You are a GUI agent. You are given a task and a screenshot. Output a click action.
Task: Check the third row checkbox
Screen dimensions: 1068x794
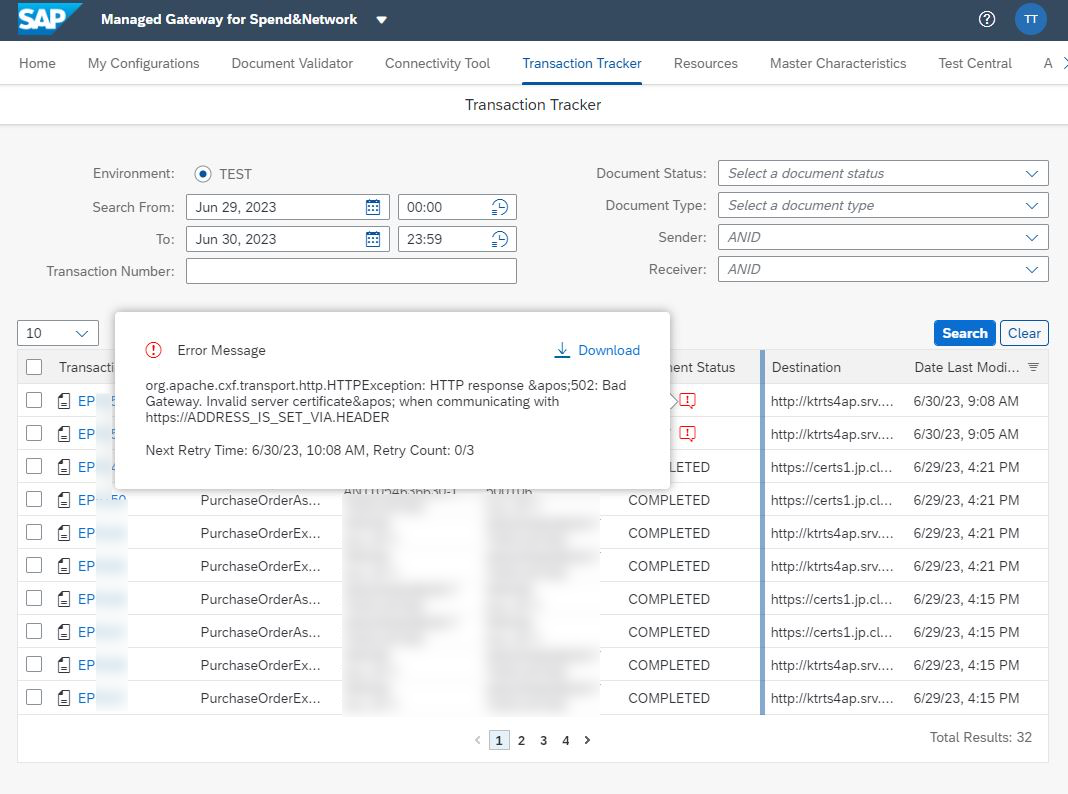click(33, 466)
